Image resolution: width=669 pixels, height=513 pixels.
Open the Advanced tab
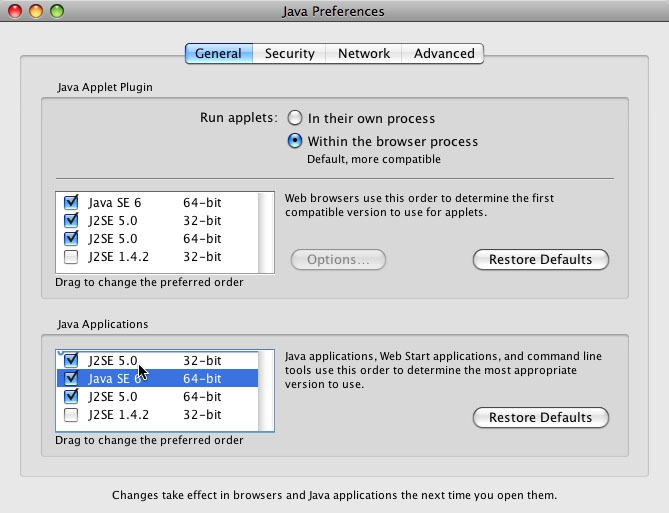[x=443, y=53]
